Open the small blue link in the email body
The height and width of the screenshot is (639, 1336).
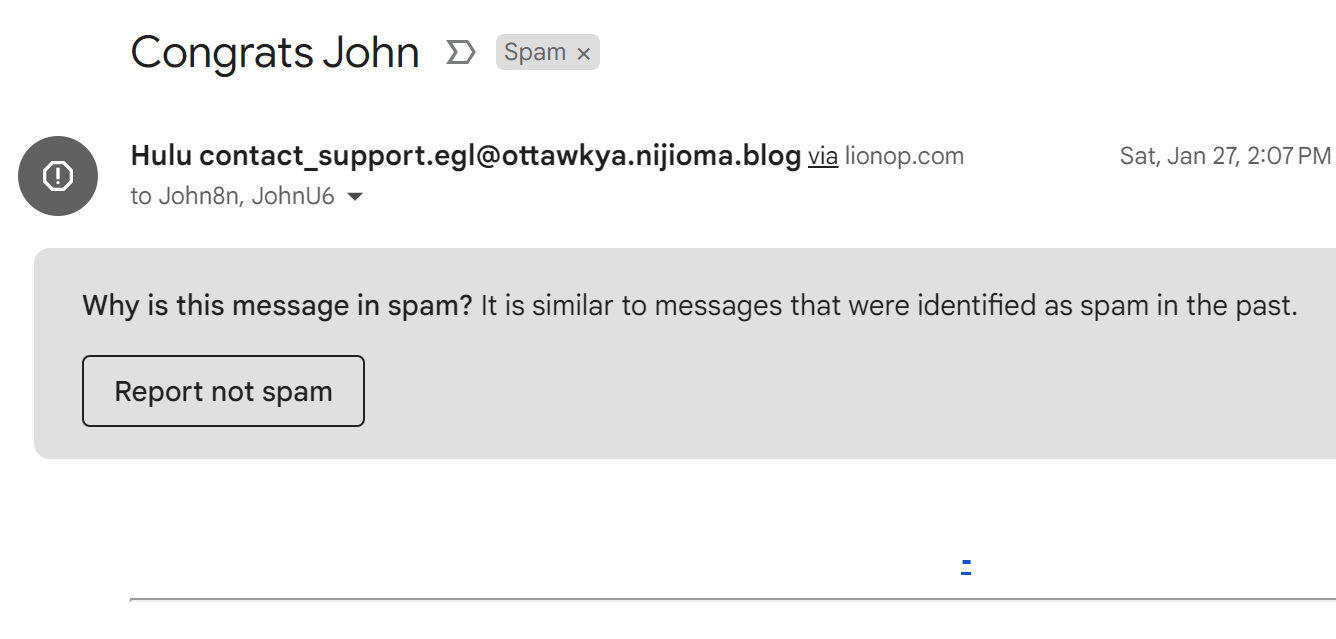(966, 567)
